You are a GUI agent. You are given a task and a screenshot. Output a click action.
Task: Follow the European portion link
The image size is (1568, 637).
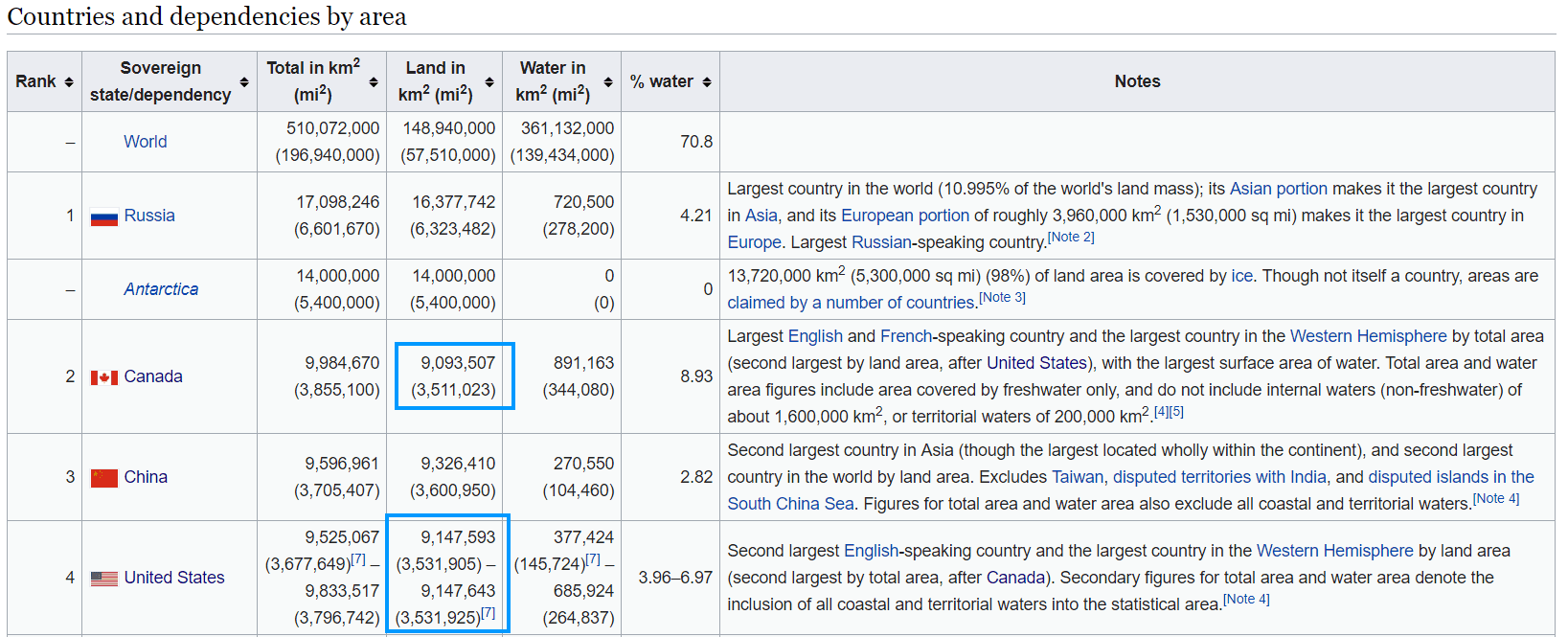(905, 216)
